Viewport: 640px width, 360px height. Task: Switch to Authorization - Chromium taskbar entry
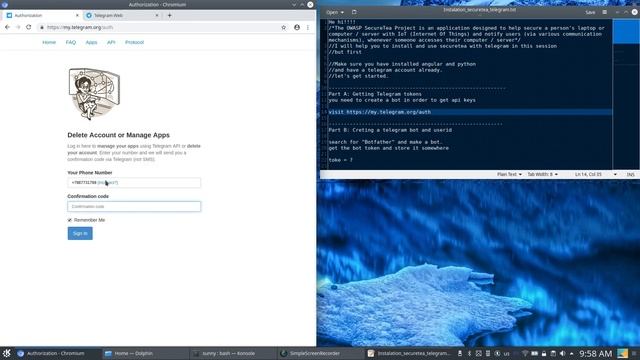(56, 353)
